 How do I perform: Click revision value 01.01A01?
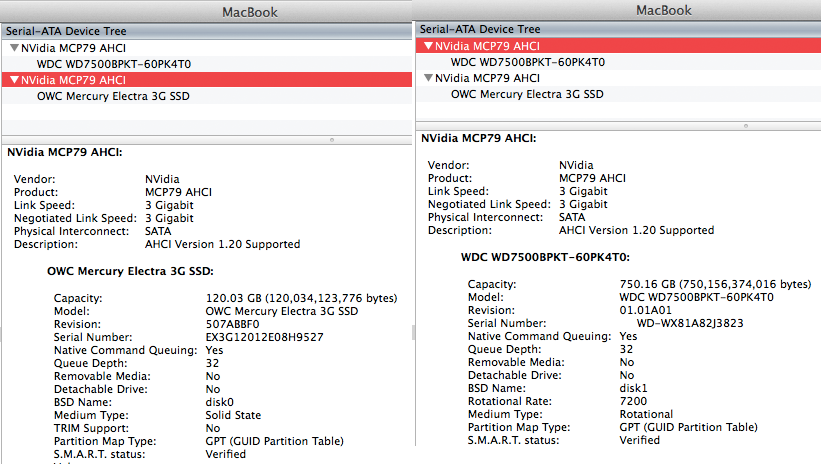point(645,310)
